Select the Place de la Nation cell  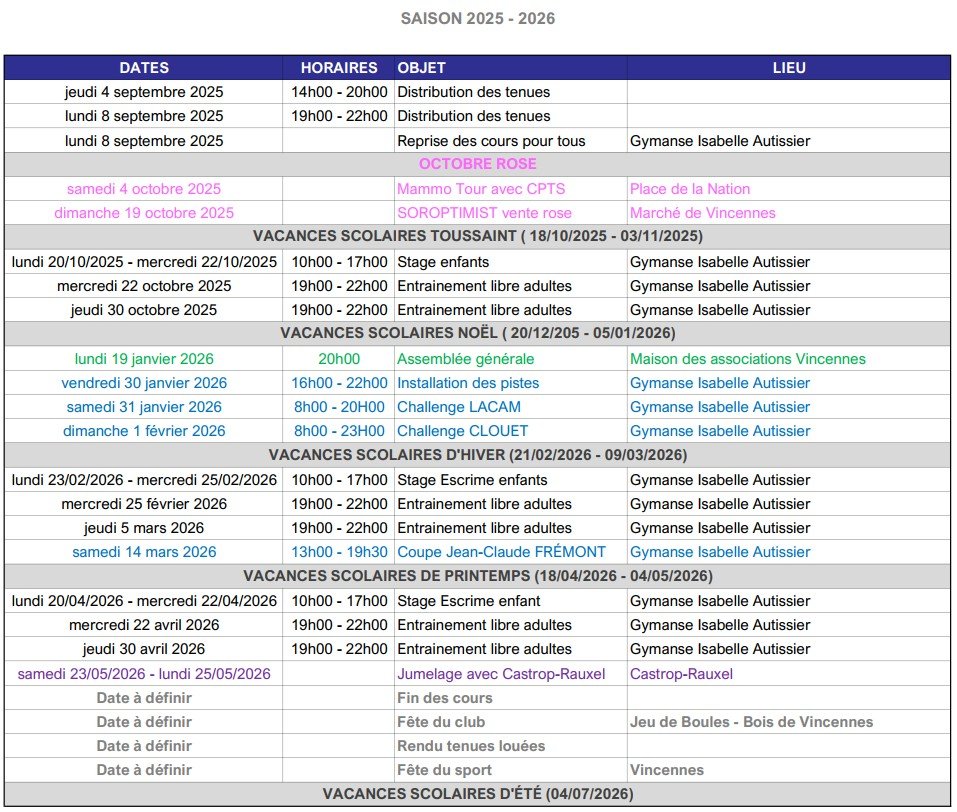click(x=690, y=189)
